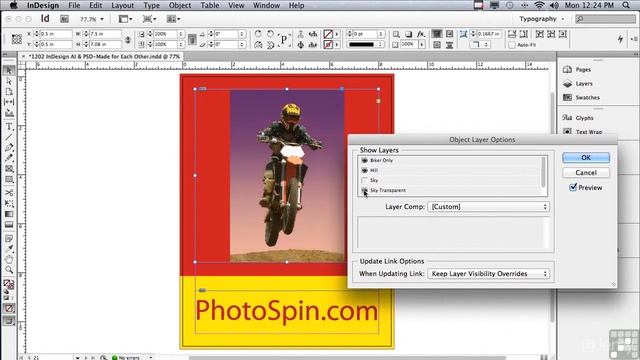Select the Gap tool

coord(9,102)
